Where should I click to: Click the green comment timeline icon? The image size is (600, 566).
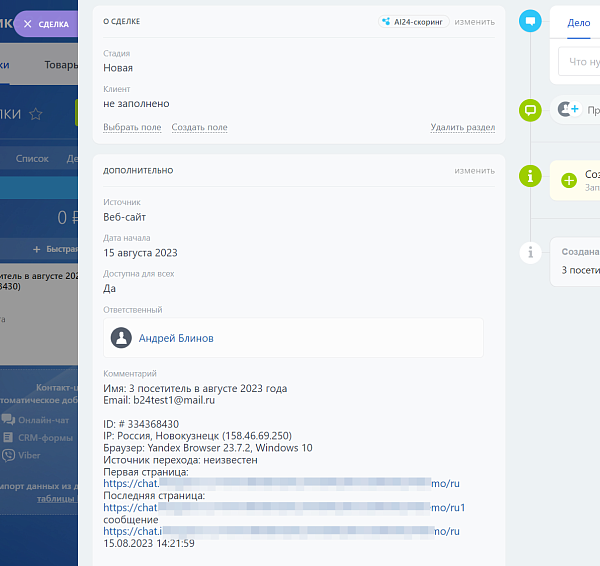530,110
